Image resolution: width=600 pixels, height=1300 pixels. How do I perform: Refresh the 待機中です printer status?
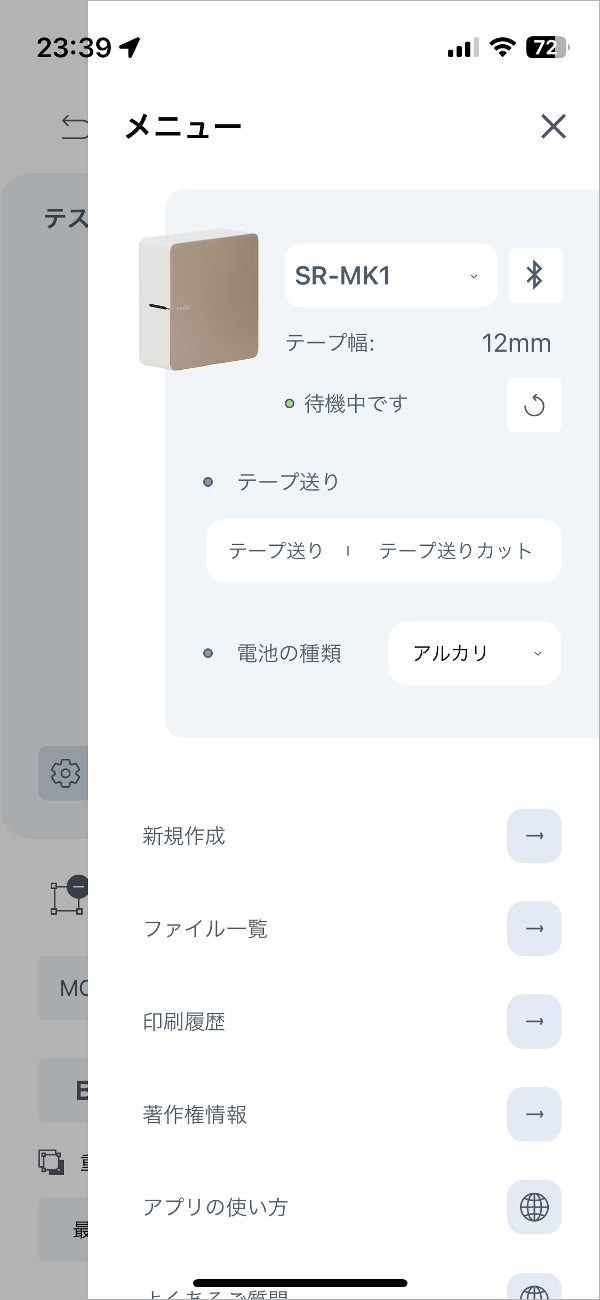click(x=534, y=405)
